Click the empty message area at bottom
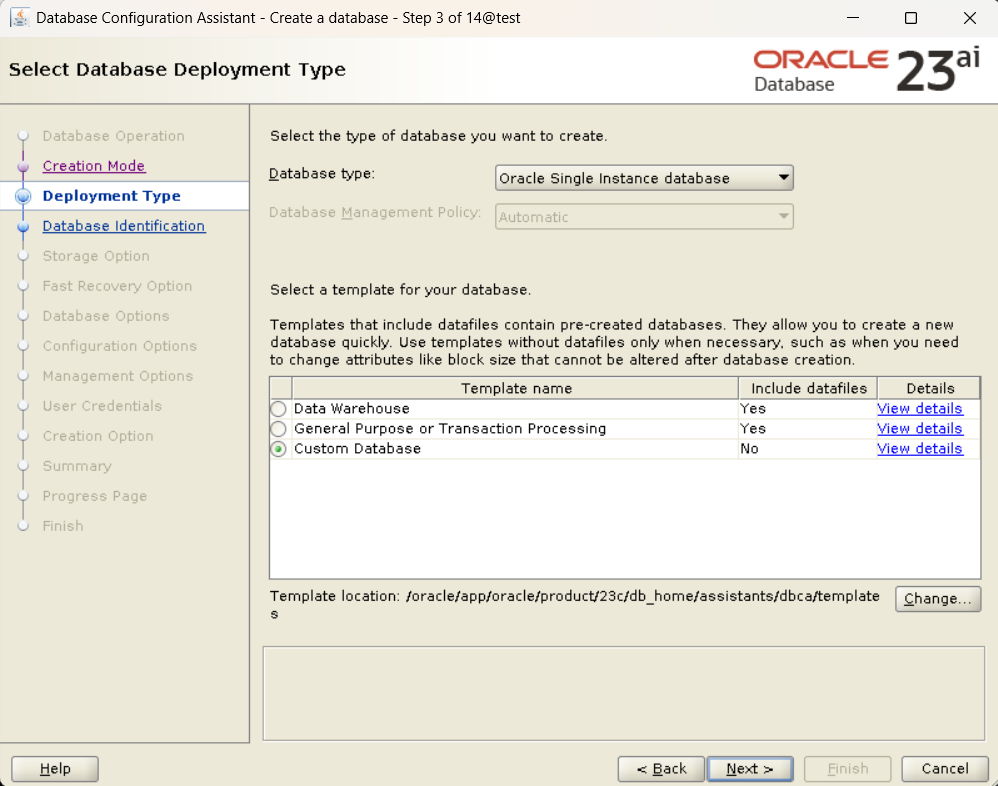This screenshot has width=998, height=786. pyautogui.click(x=624, y=694)
